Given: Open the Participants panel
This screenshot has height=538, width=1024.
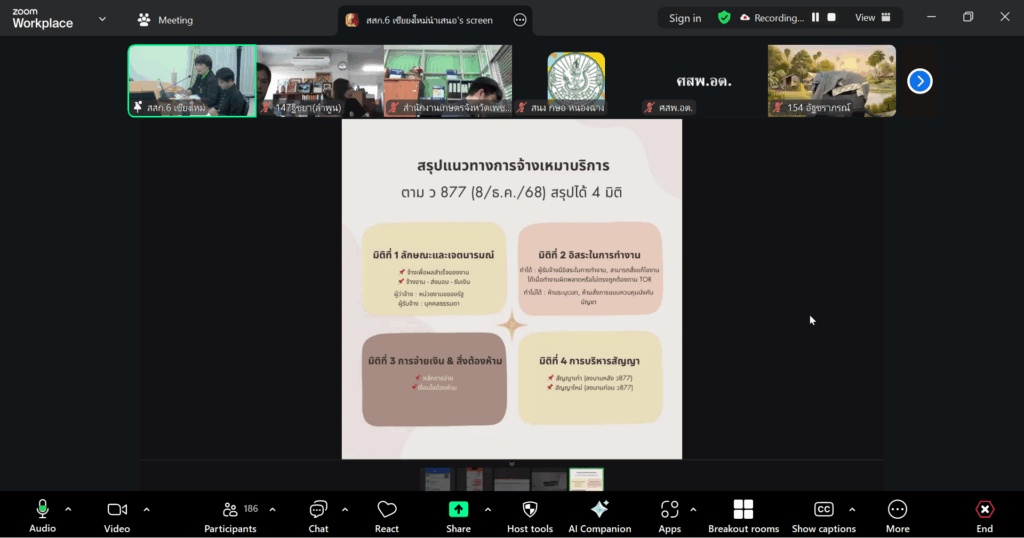Looking at the screenshot, I should [x=230, y=511].
